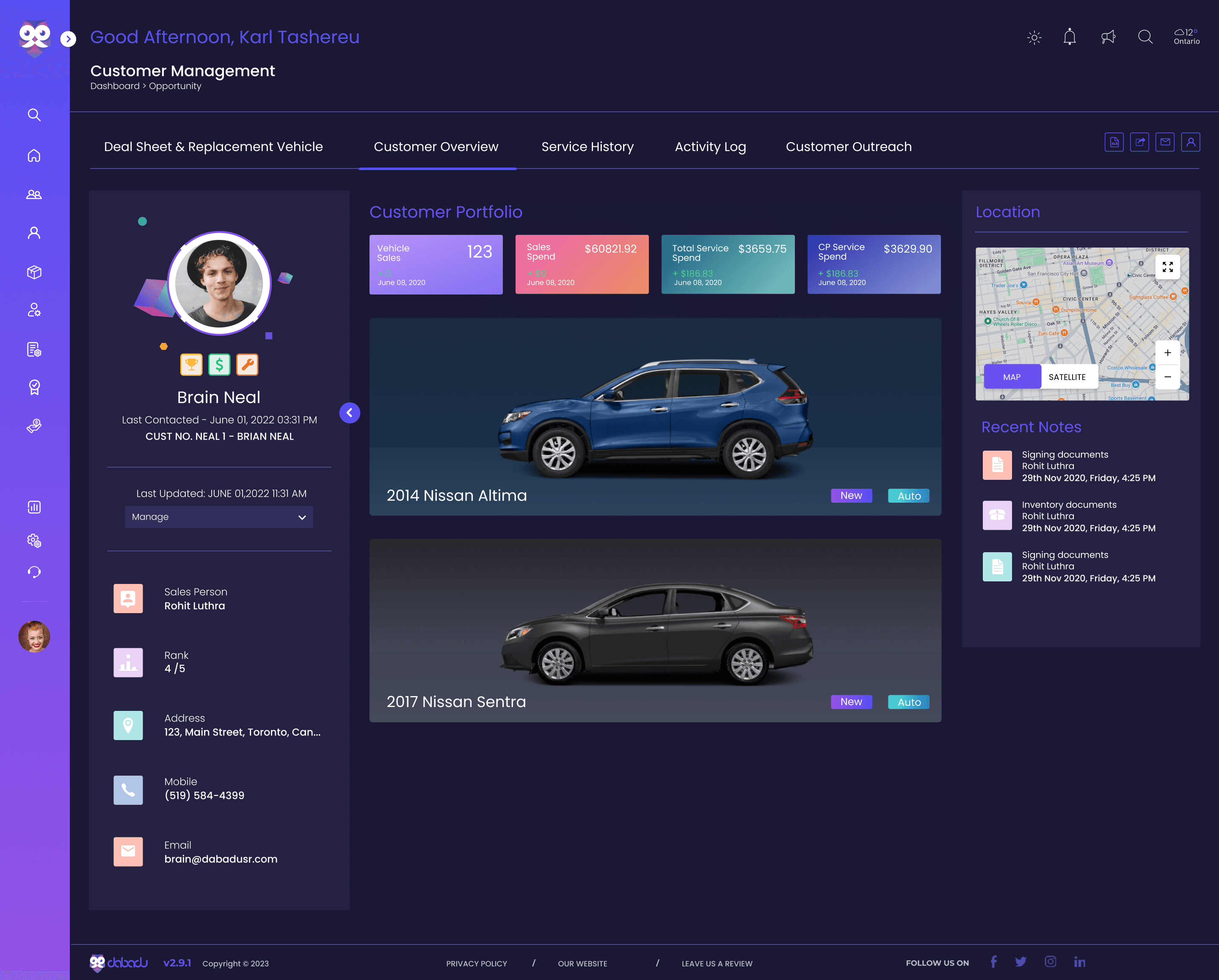This screenshot has height=980, width=1219.
Task: Click the email envelope icon in the tab toolbar
Action: pyautogui.click(x=1165, y=143)
